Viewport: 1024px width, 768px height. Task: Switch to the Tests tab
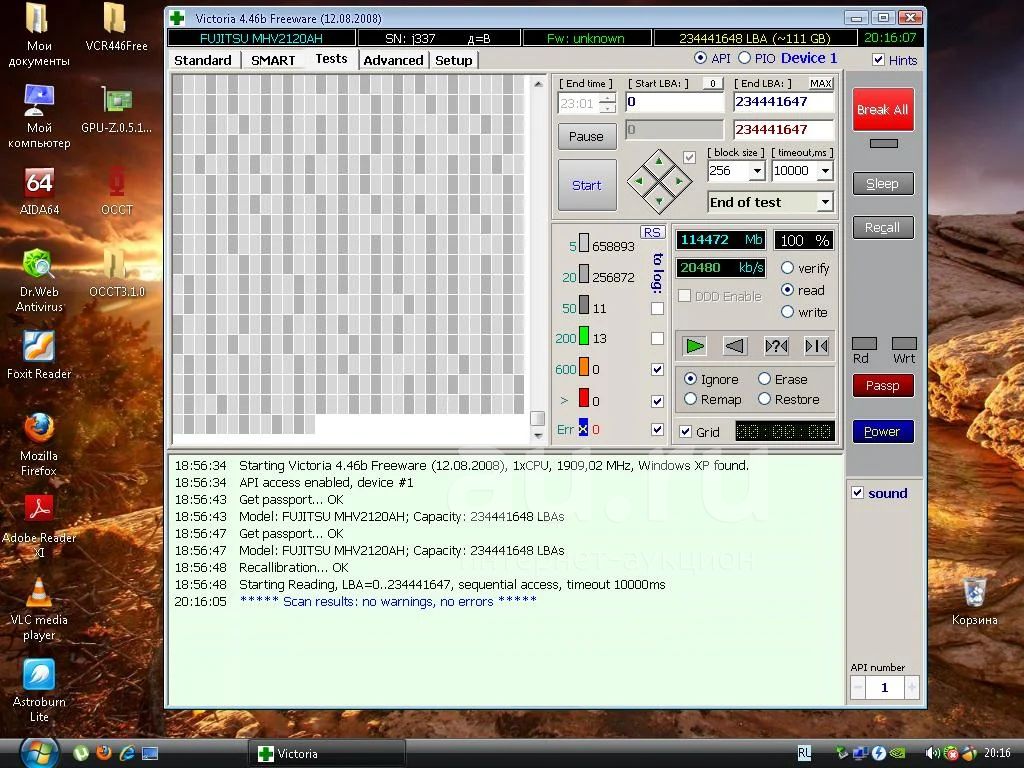click(331, 59)
